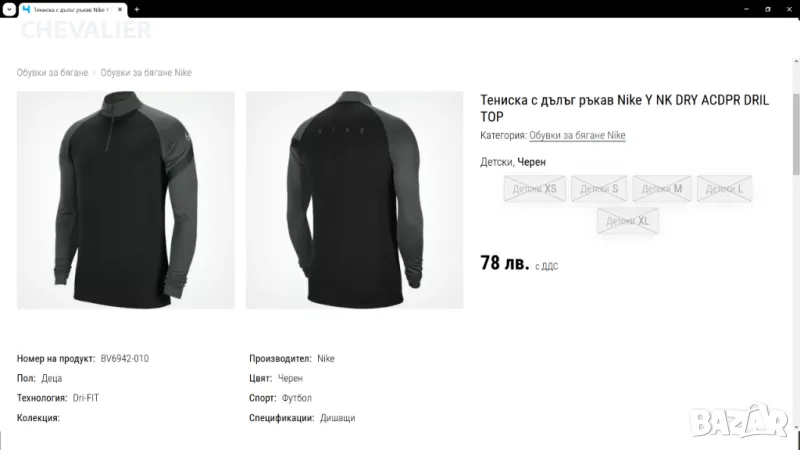Select size Детски XS
The width and height of the screenshot is (800, 450).
tap(535, 188)
